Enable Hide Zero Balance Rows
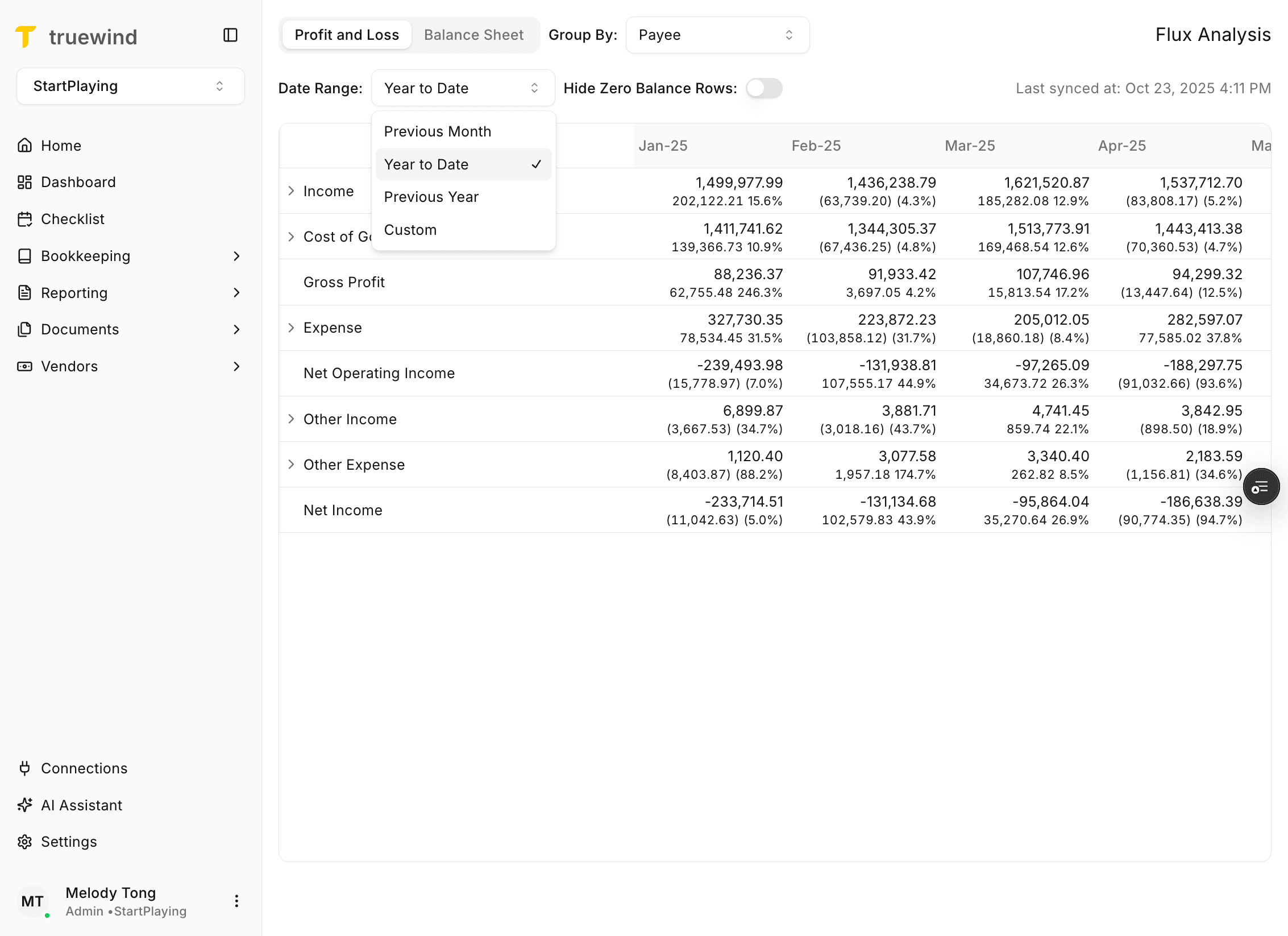Viewport: 1288px width, 936px height. 764,88
